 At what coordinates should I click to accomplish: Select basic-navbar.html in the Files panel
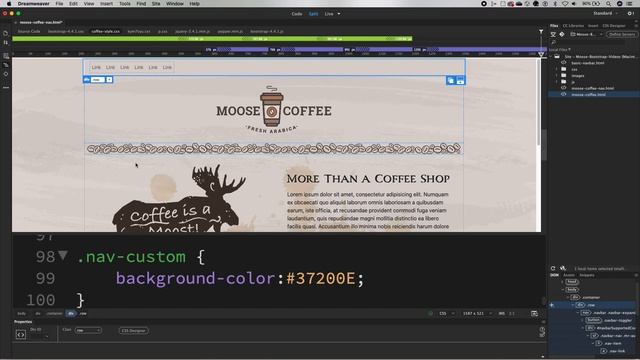click(x=587, y=63)
